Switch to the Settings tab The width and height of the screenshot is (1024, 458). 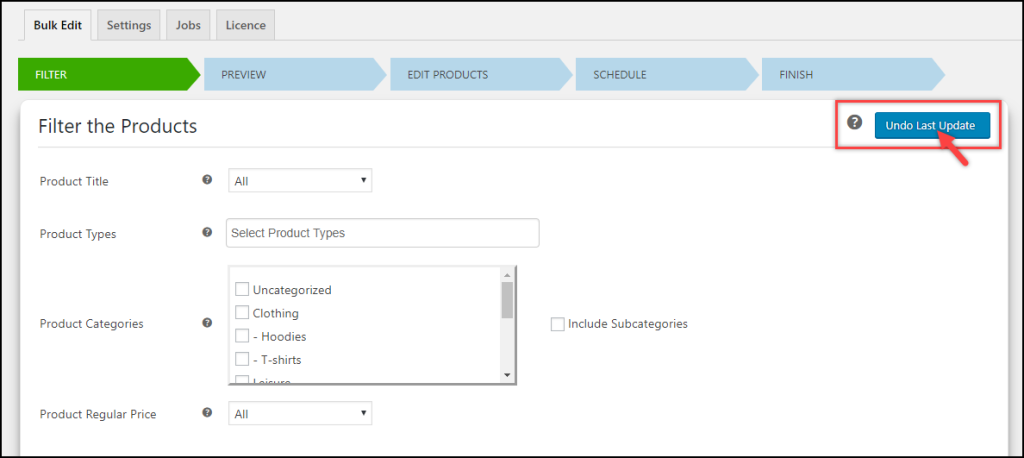click(x=129, y=25)
